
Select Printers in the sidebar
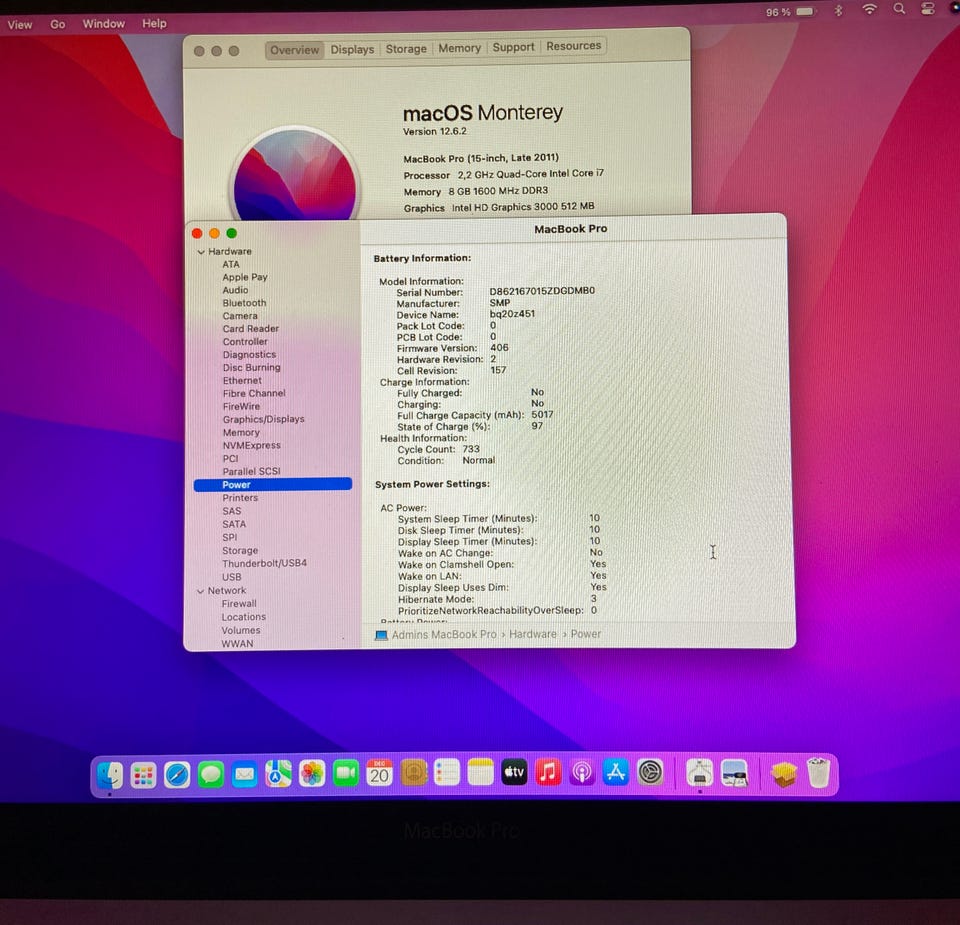pos(240,498)
